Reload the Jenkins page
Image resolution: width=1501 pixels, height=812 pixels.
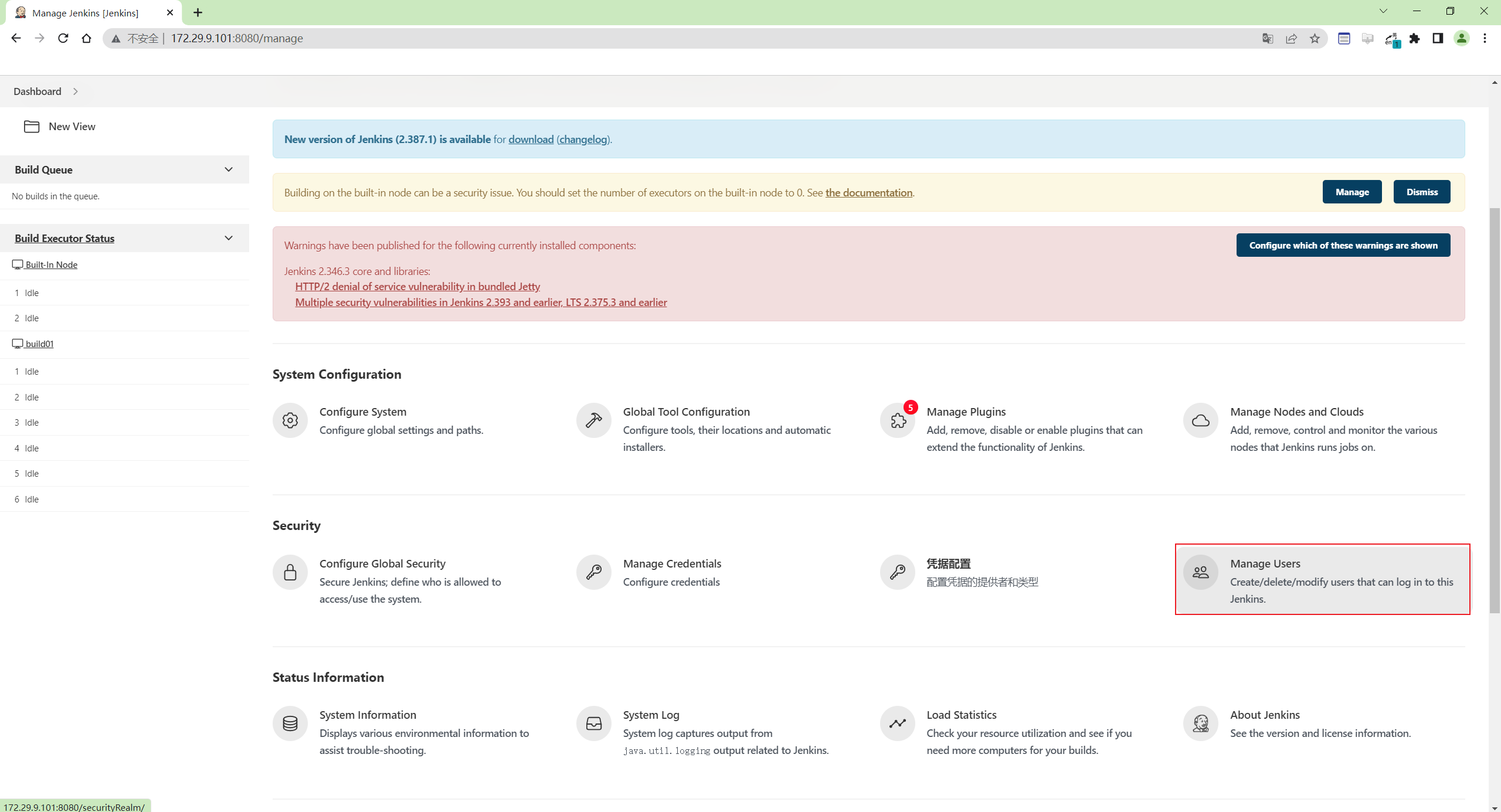coord(63,38)
